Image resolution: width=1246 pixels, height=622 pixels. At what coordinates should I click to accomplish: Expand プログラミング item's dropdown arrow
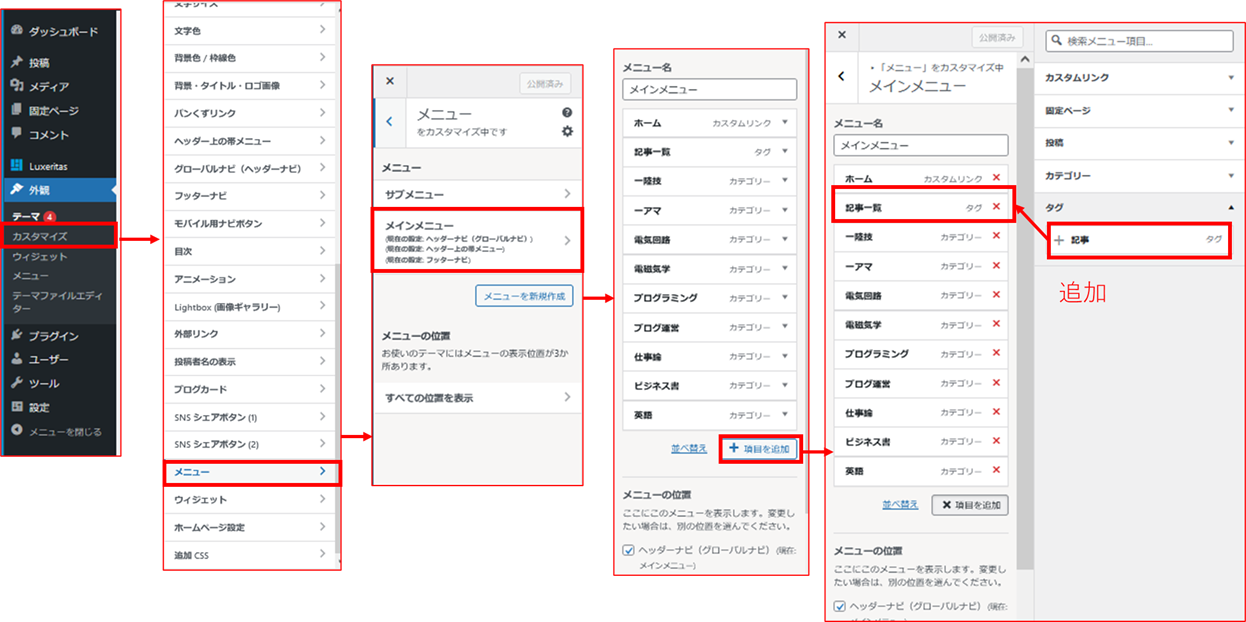tap(785, 298)
